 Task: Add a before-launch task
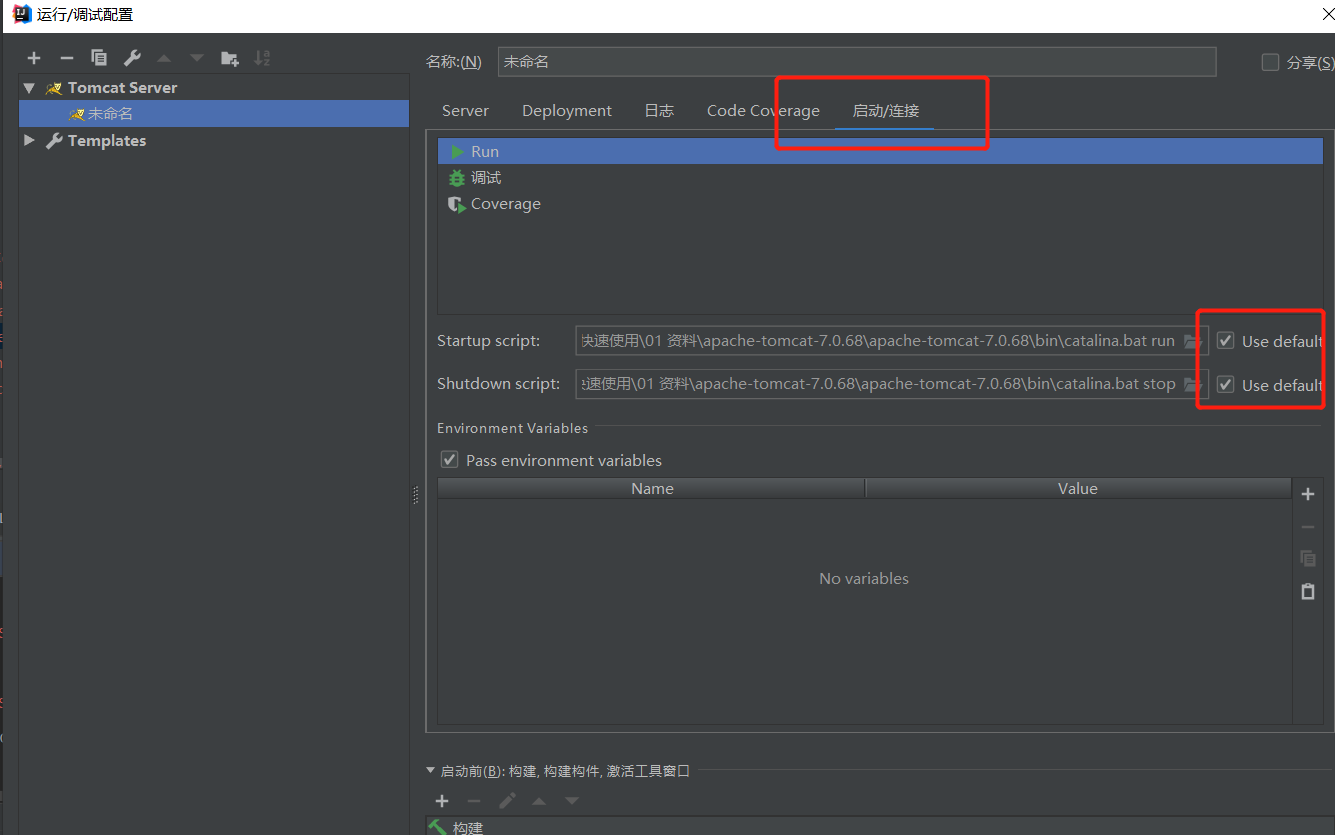click(x=441, y=800)
